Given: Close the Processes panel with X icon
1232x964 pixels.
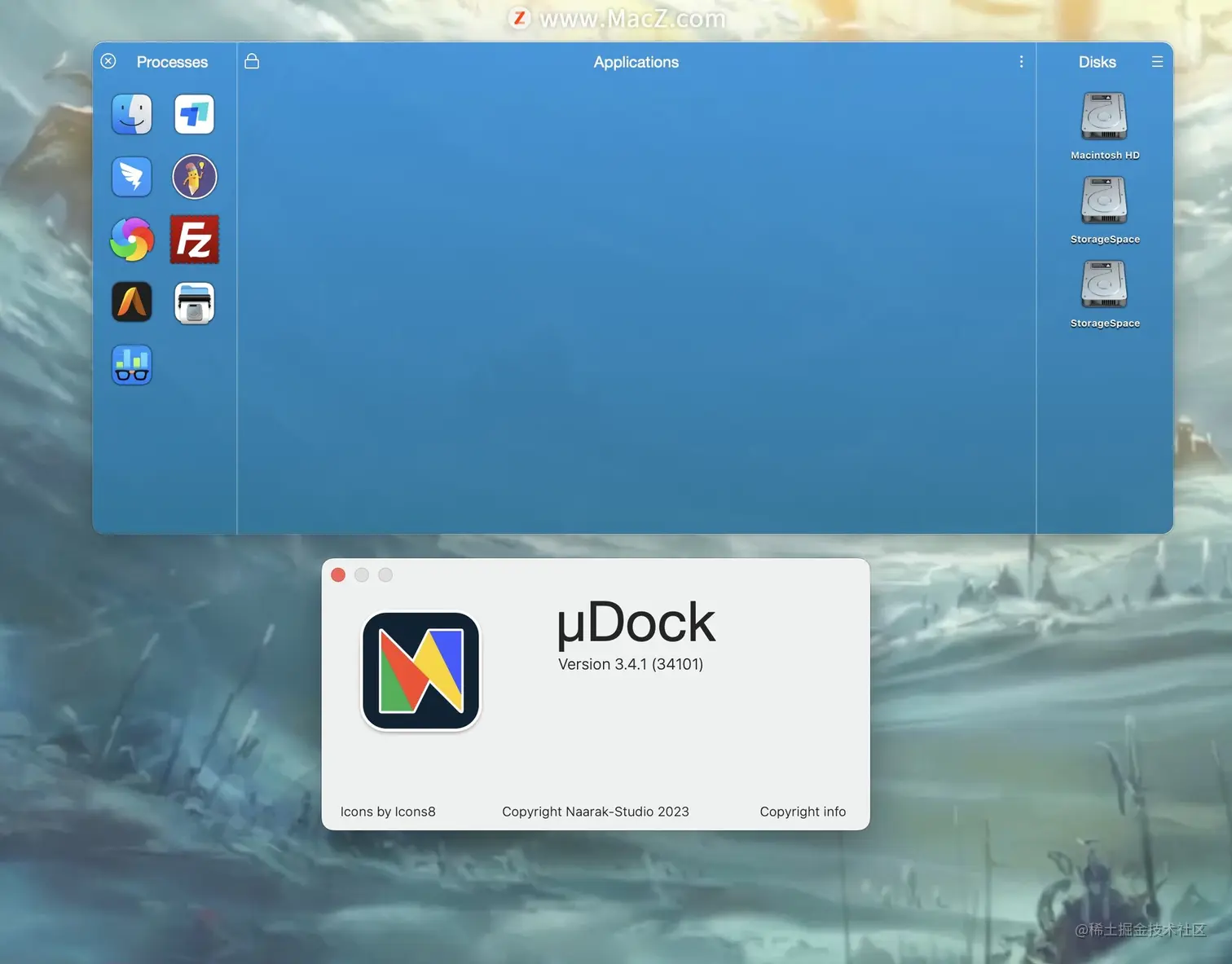Looking at the screenshot, I should click(108, 61).
